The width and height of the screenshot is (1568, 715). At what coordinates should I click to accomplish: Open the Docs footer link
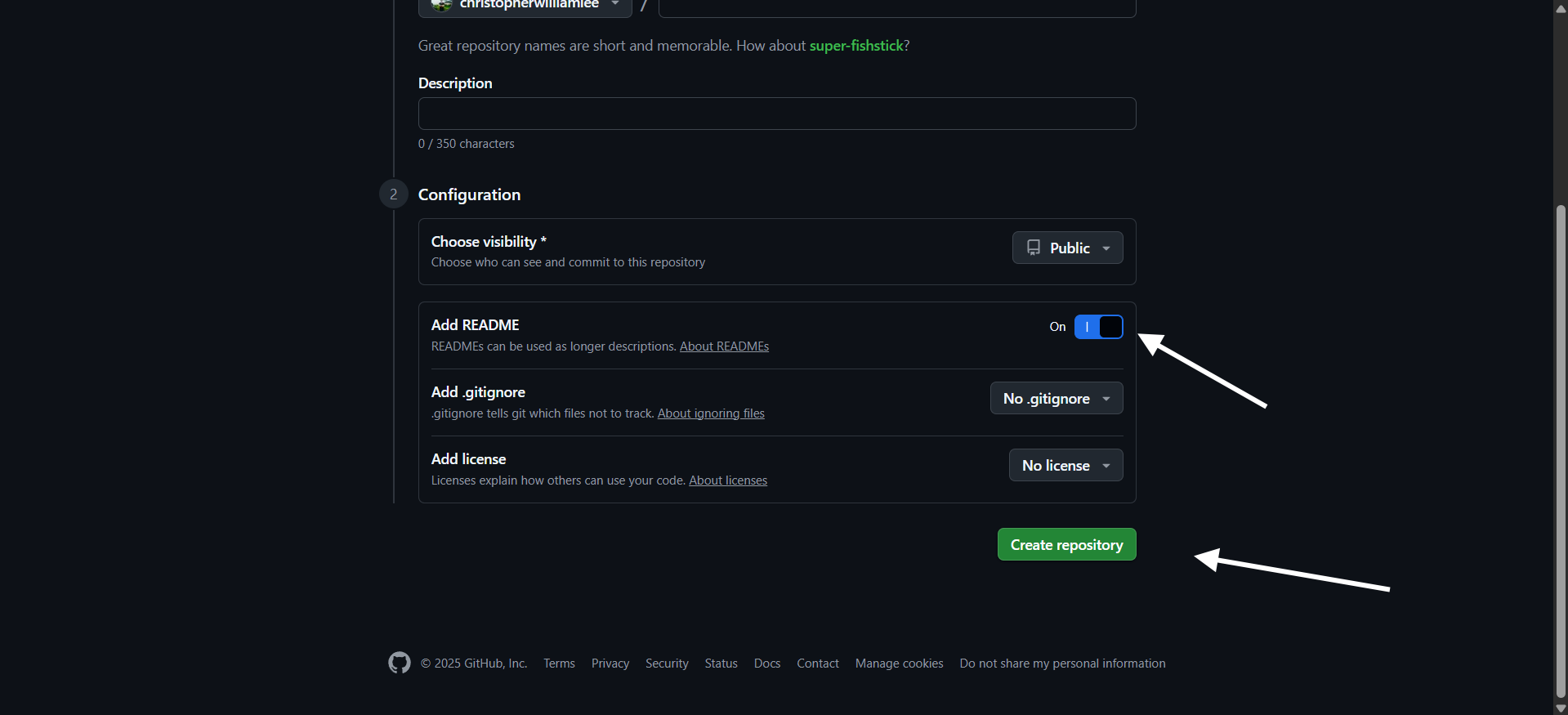click(x=767, y=664)
